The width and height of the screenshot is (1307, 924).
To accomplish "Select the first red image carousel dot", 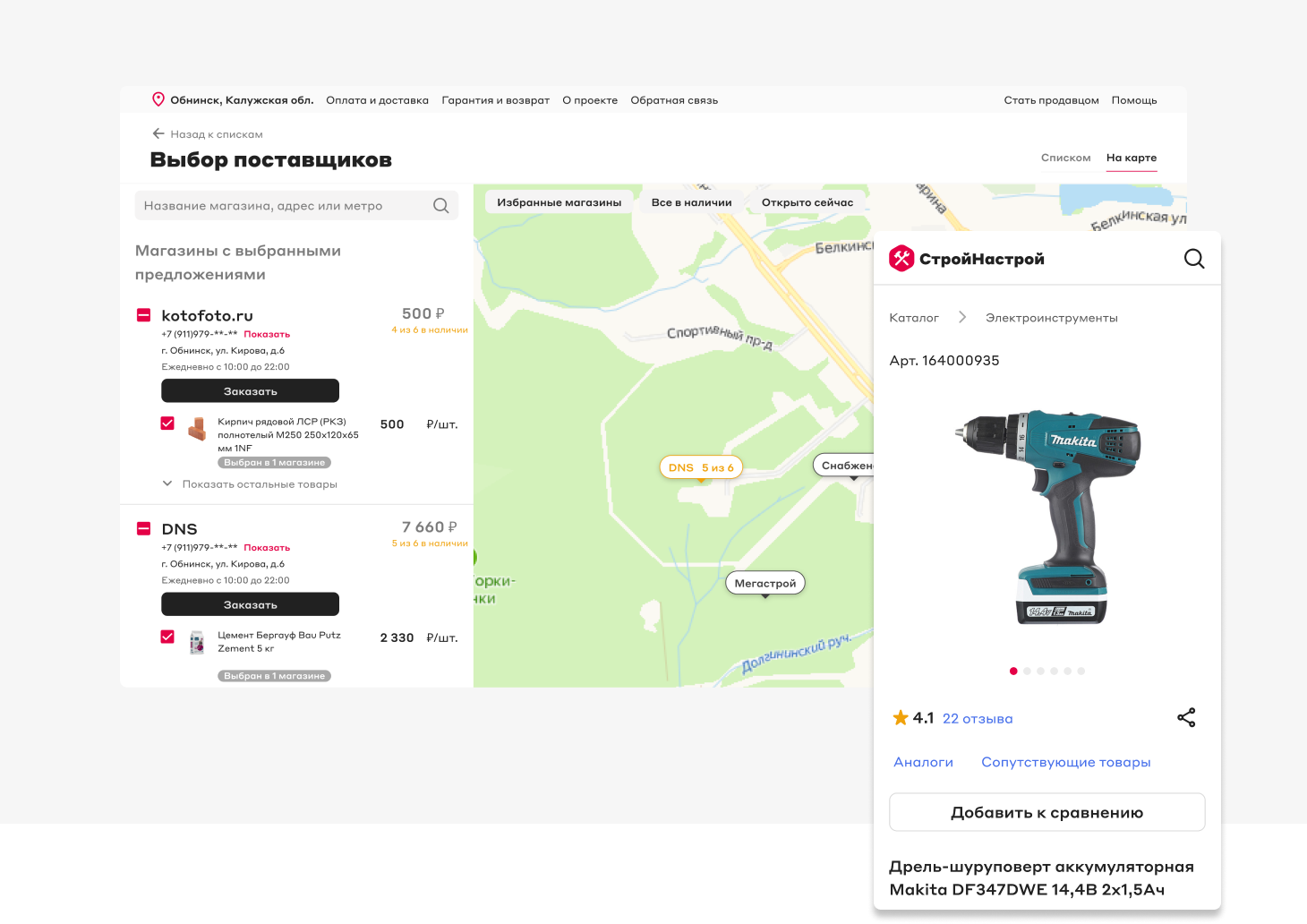I will click(x=1013, y=671).
